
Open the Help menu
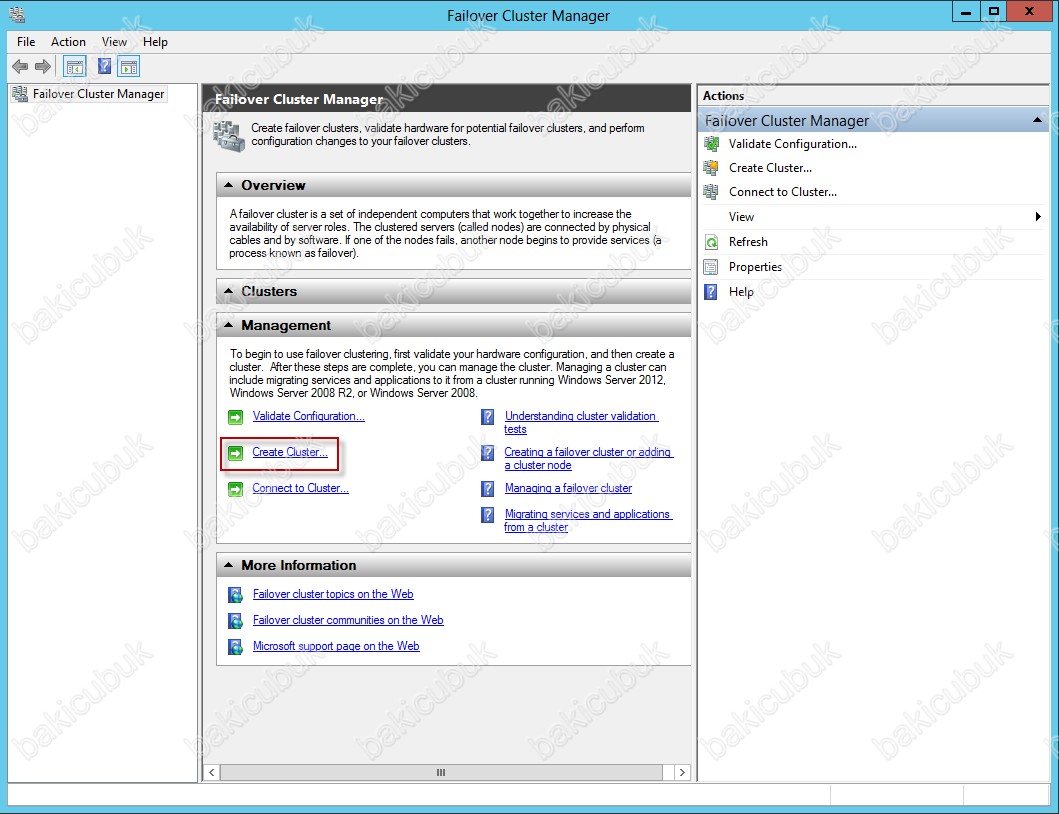(x=155, y=42)
